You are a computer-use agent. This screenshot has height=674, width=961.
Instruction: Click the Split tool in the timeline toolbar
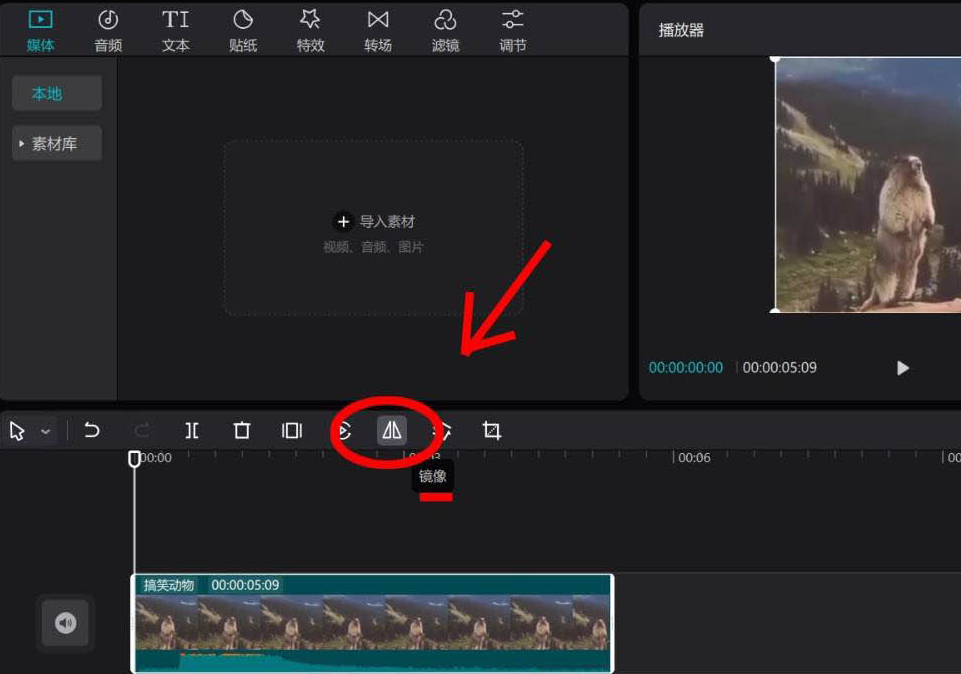point(192,430)
